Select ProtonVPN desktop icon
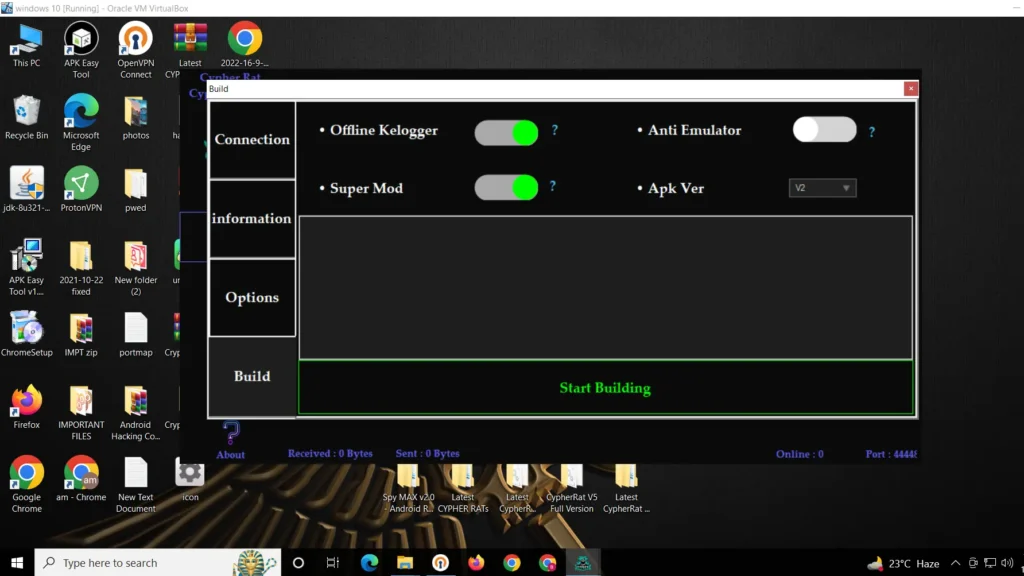 point(81,189)
